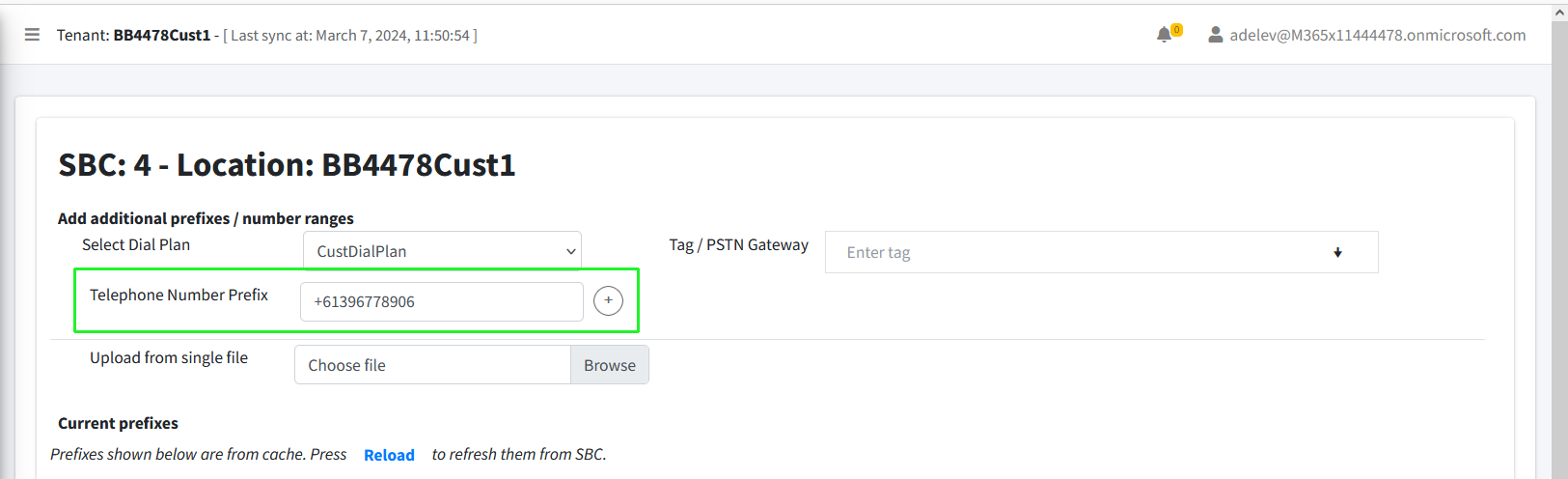Screen dimensions: 1568x479
Task: Open the CustDialPlan dial plan dropdown
Action: [442, 251]
